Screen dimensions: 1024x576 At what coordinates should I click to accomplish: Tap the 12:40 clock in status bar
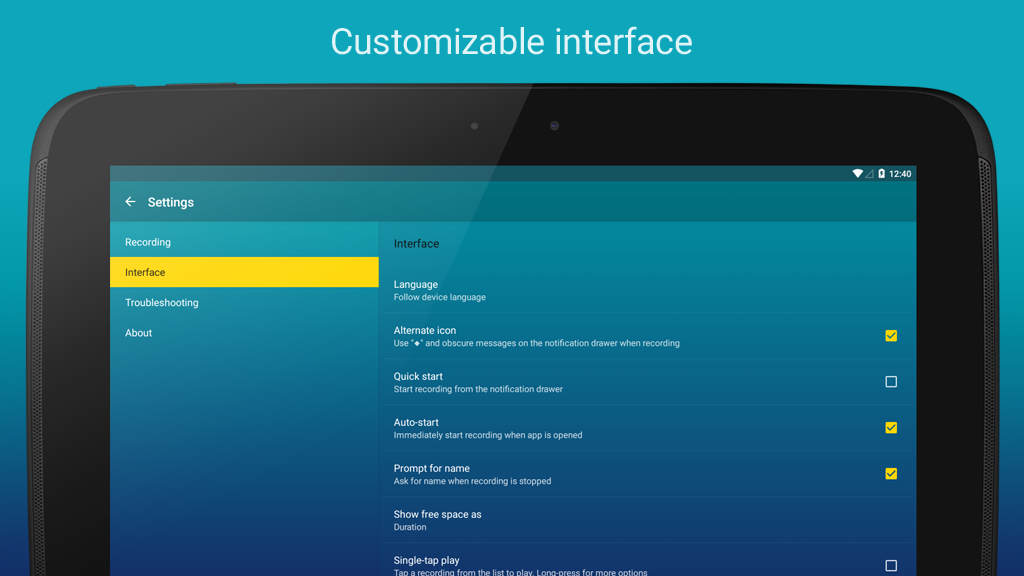coord(900,174)
